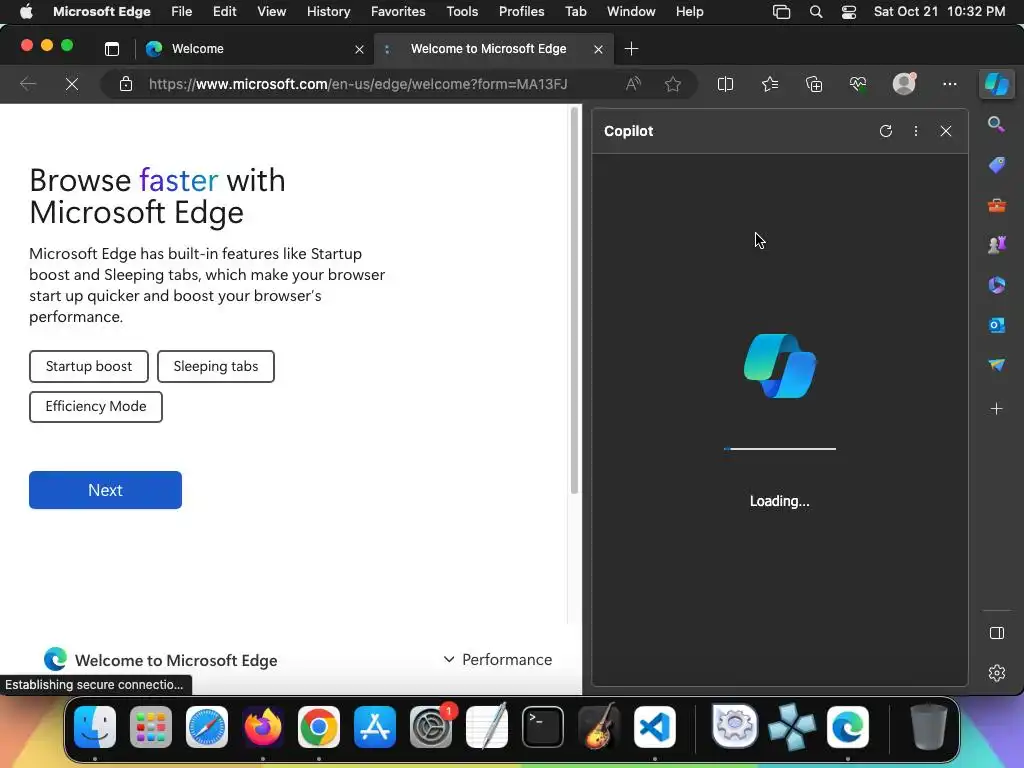
Task: Open the tab actions menu icon
Action: click(x=112, y=49)
